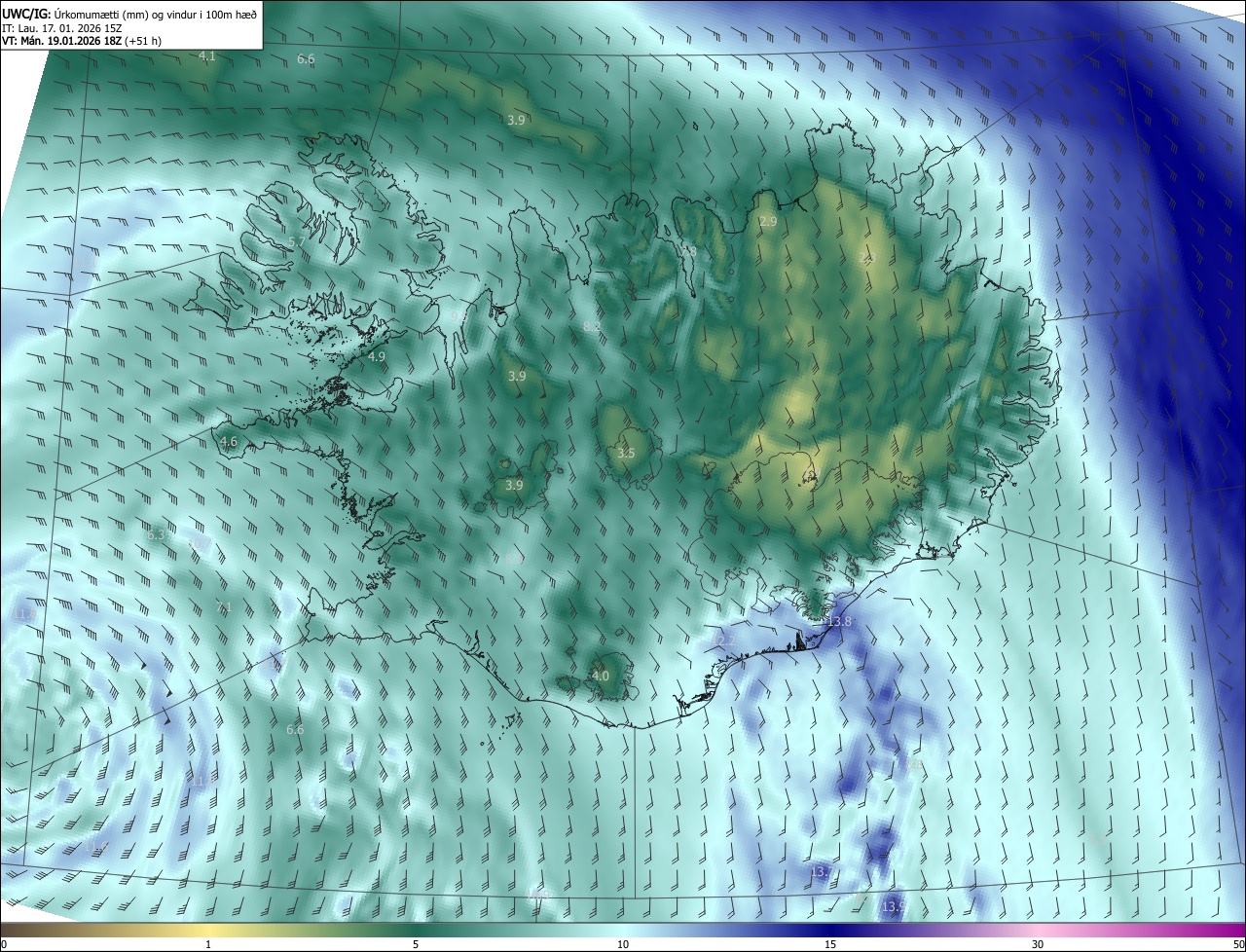Click the 3.5 value inside the glacier outline

tap(626, 454)
